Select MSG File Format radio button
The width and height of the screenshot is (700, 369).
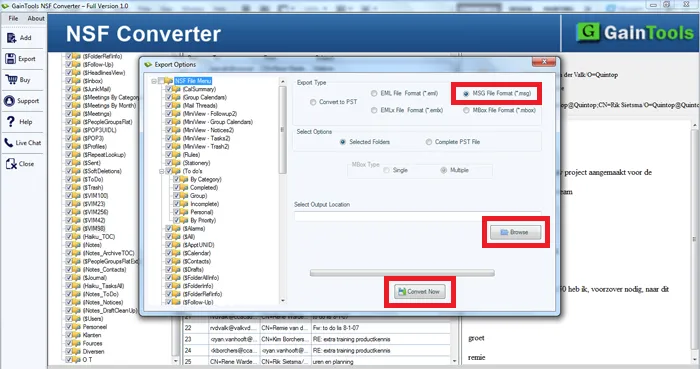tap(466, 94)
